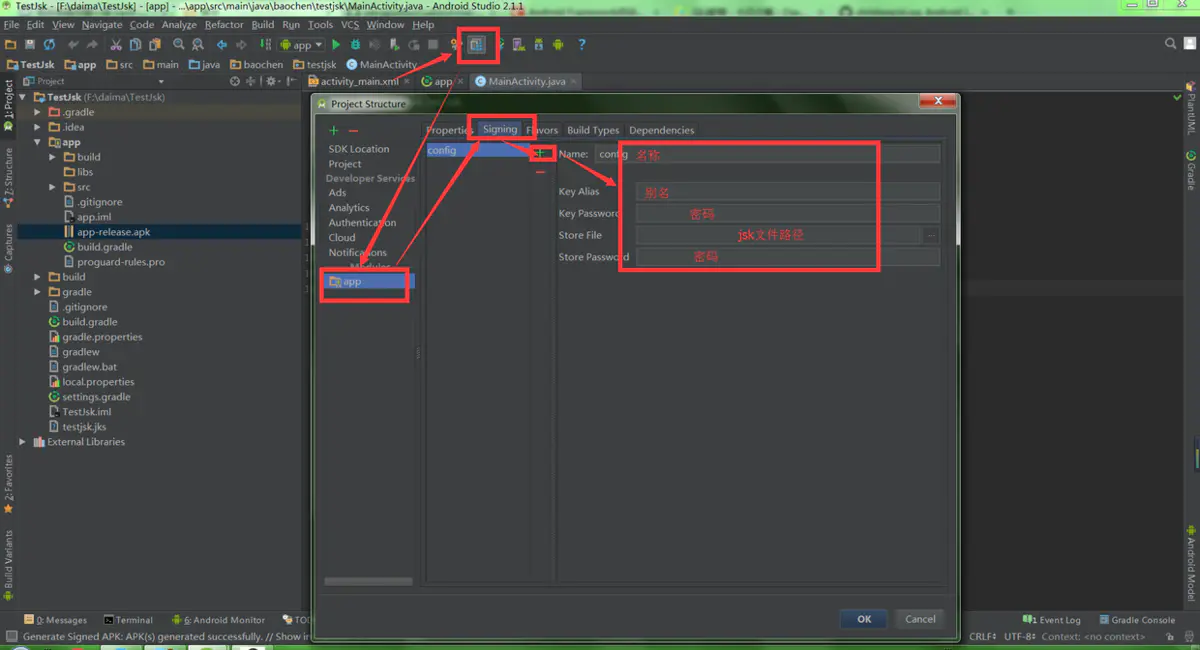Open the Refactor menu
This screenshot has width=1200, height=650.
tap(224, 25)
